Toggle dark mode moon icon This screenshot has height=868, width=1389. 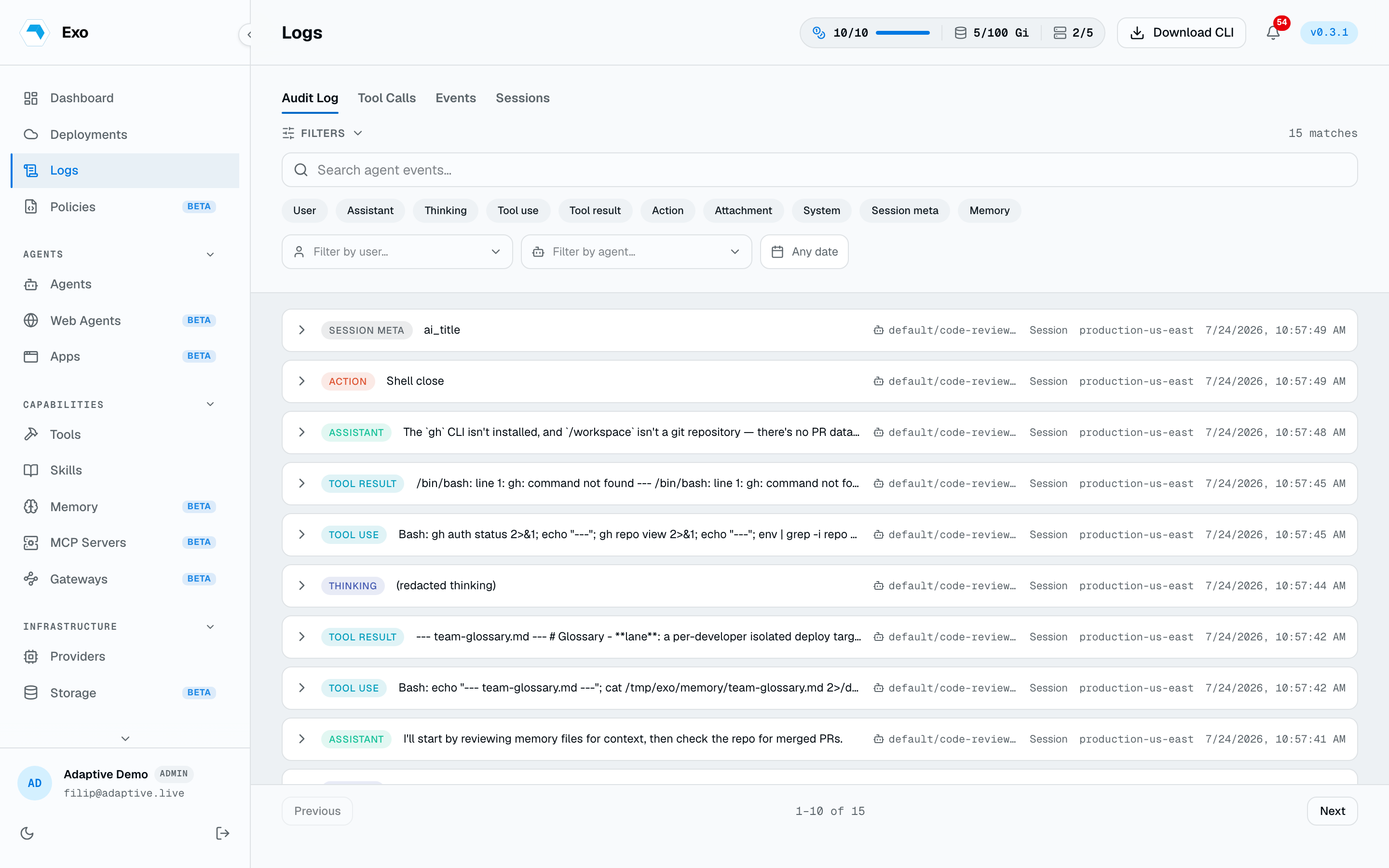click(x=27, y=833)
